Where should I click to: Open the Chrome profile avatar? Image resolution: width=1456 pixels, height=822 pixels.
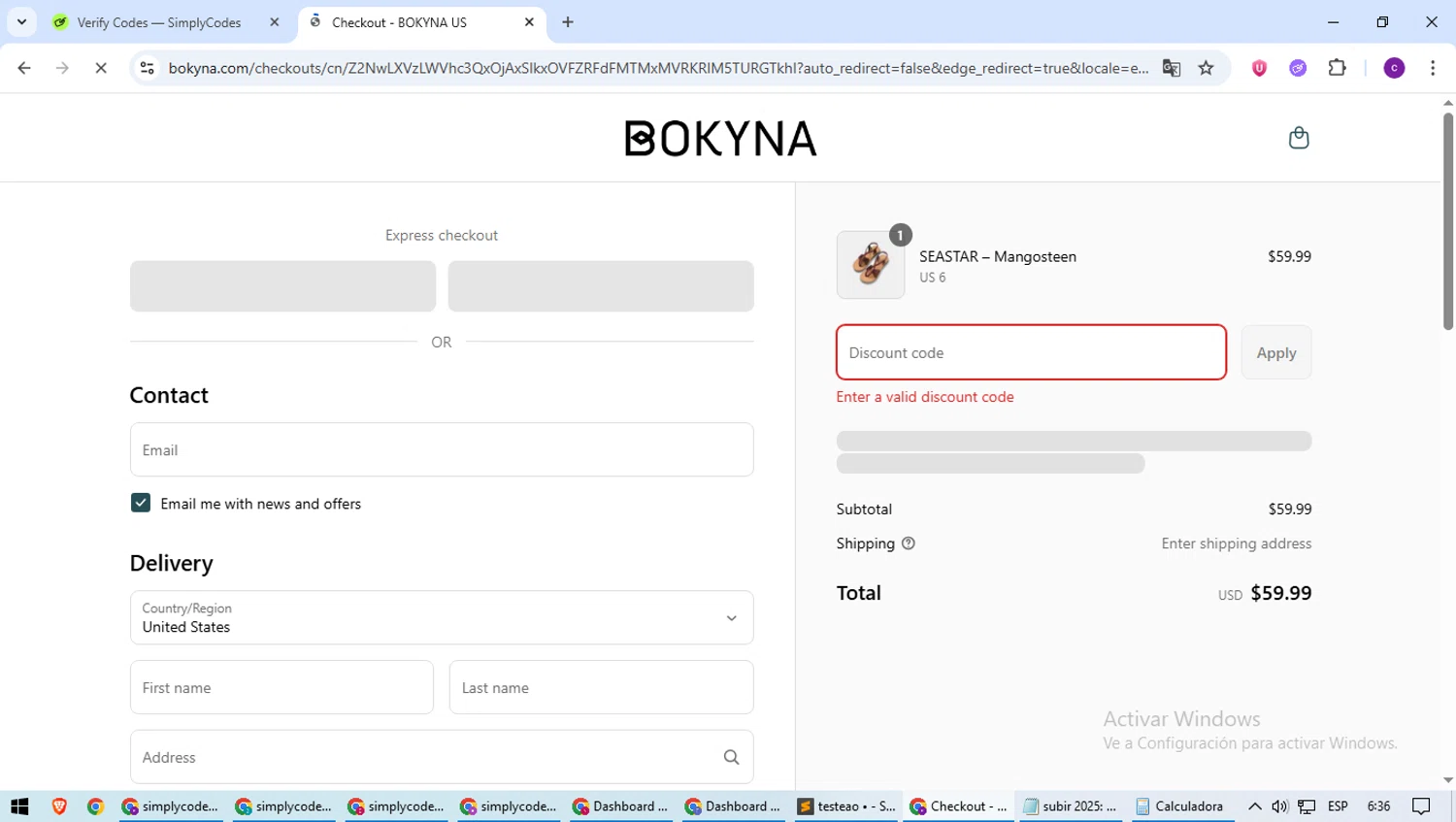click(1394, 68)
